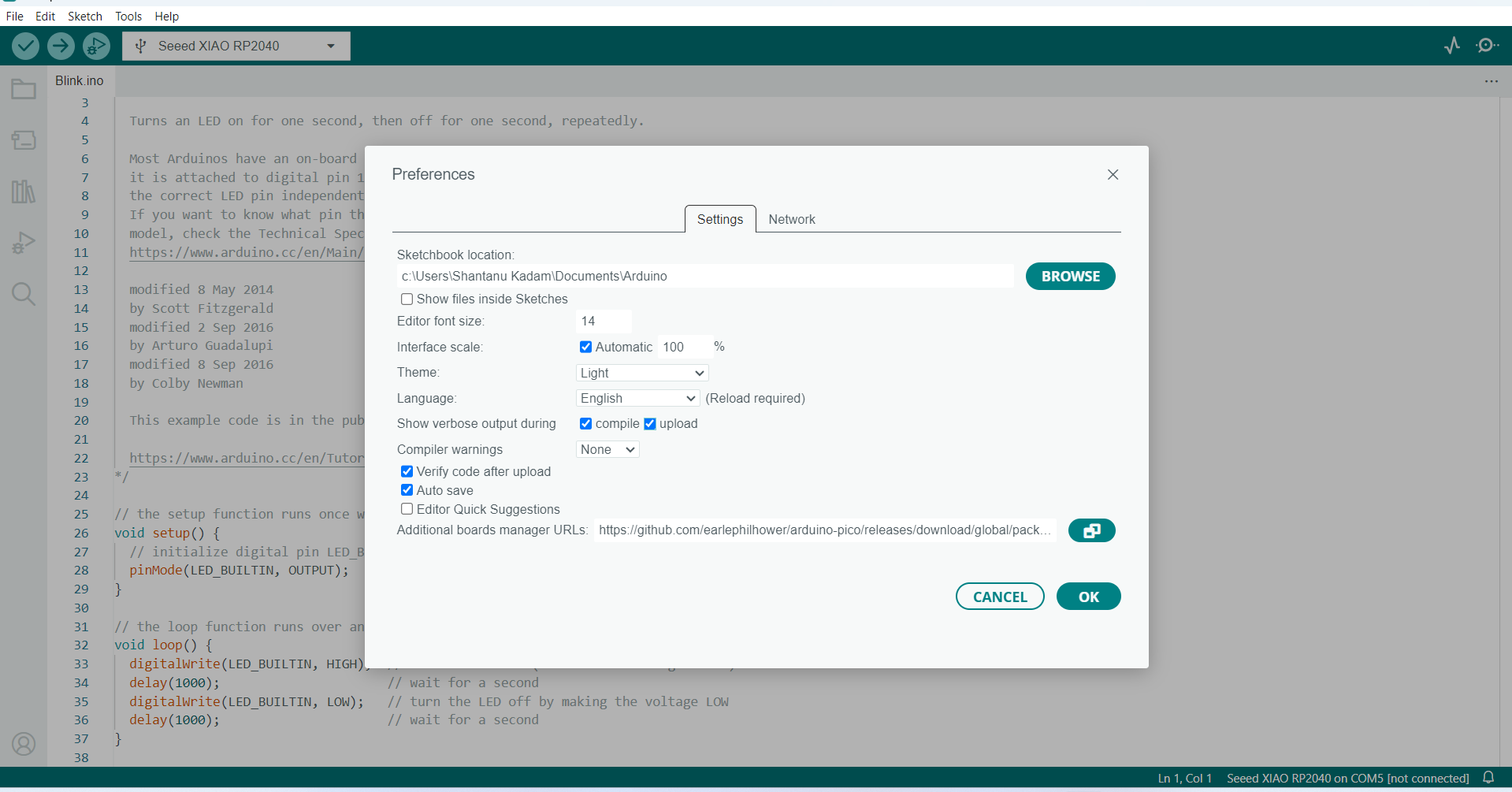The image size is (1512, 792).
Task: Toggle verbose output during compile checkbox
Action: coord(585,423)
